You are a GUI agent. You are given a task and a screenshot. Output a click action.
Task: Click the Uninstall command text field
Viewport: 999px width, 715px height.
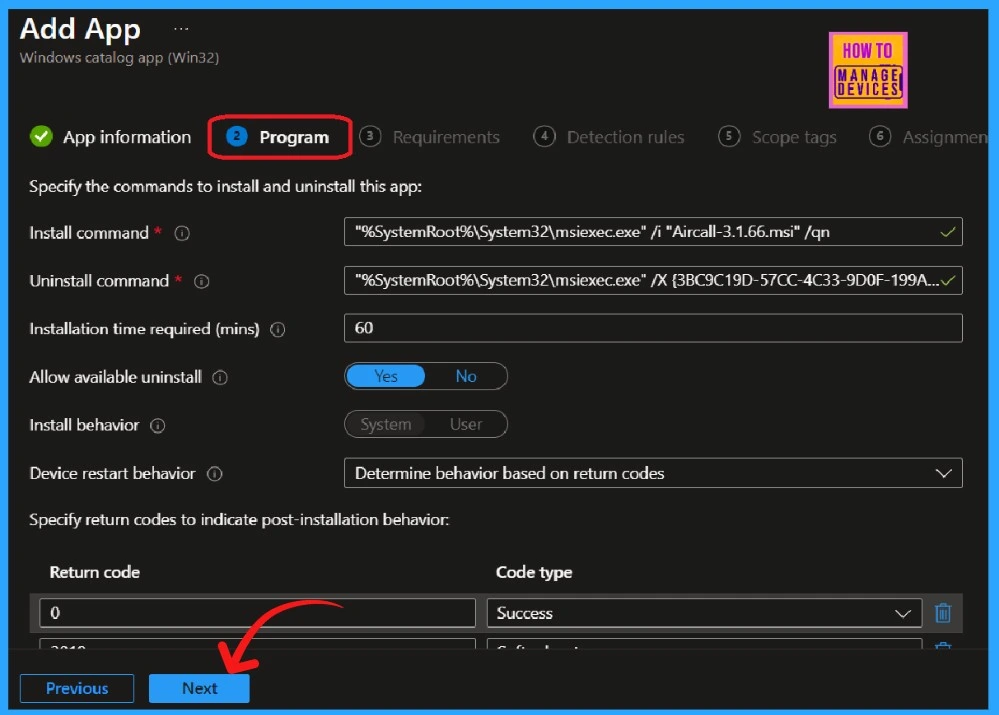tap(653, 280)
